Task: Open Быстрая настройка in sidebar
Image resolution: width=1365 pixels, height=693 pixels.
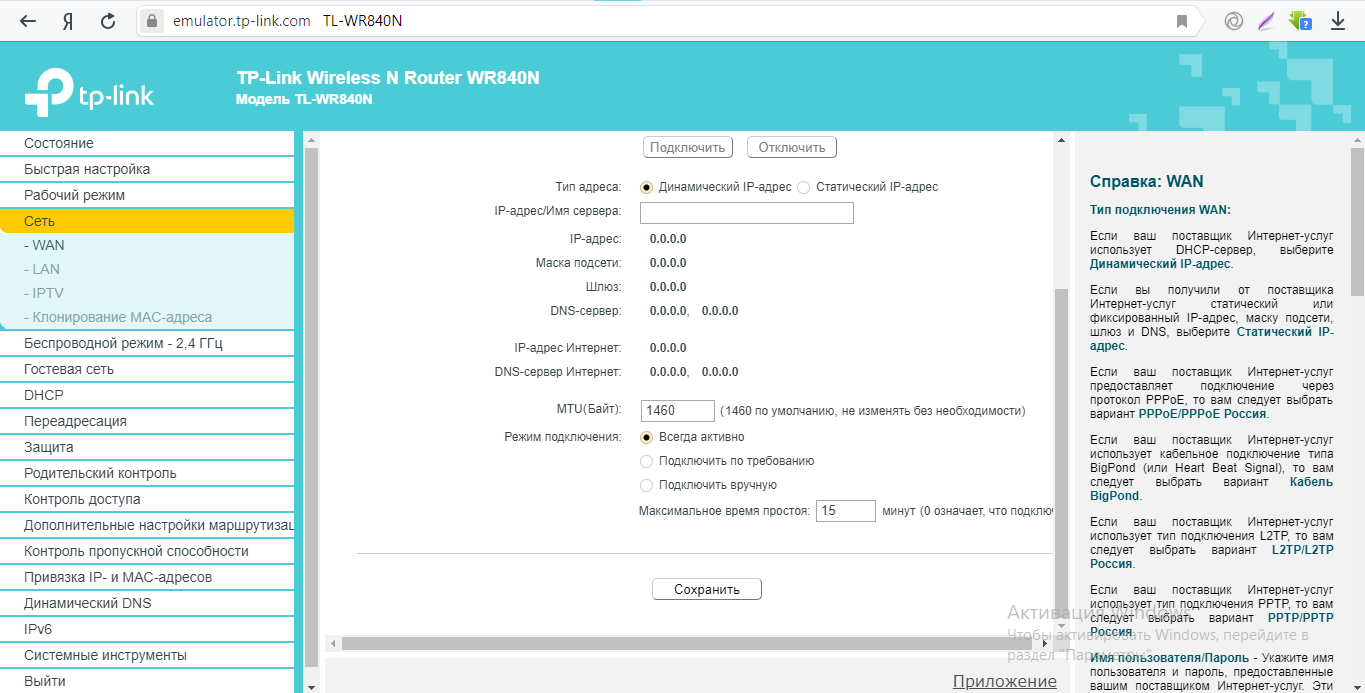Action: click(x=147, y=169)
